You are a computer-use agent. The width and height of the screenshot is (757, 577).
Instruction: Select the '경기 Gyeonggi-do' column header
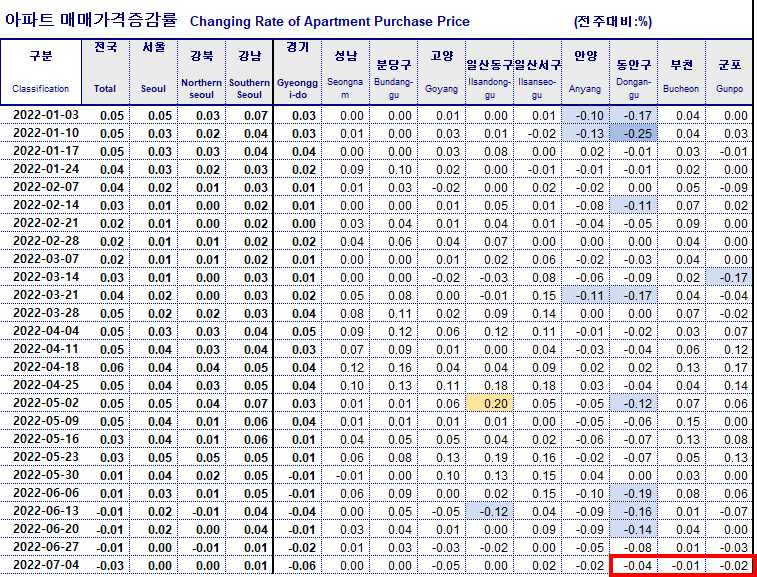coord(297,72)
